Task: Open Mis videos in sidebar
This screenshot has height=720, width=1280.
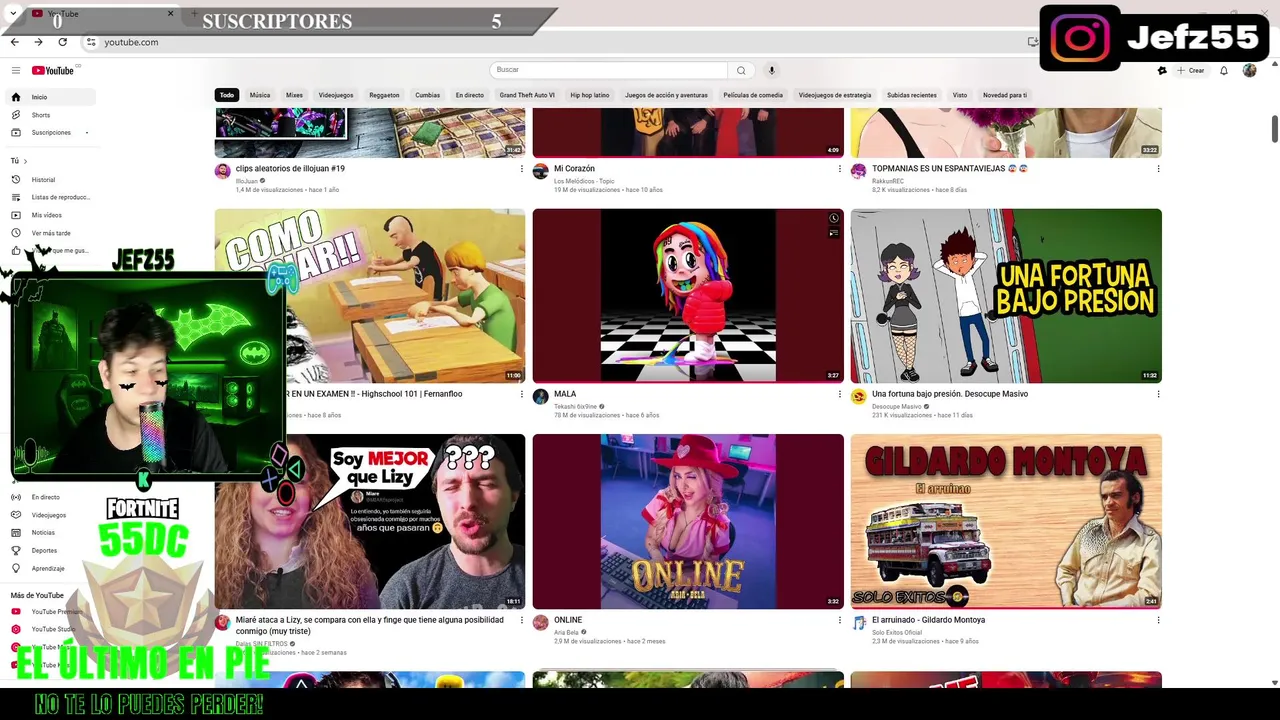Action: 52,215
